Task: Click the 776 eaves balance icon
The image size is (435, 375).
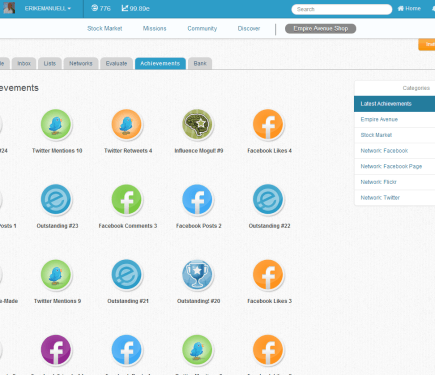Action: click(x=95, y=8)
